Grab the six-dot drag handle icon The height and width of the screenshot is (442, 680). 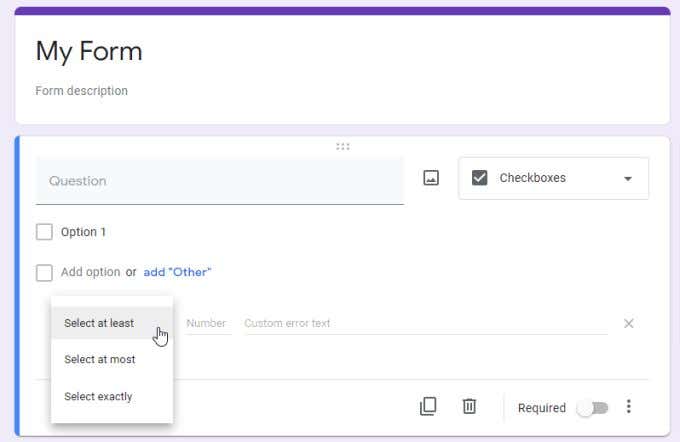pyautogui.click(x=343, y=147)
